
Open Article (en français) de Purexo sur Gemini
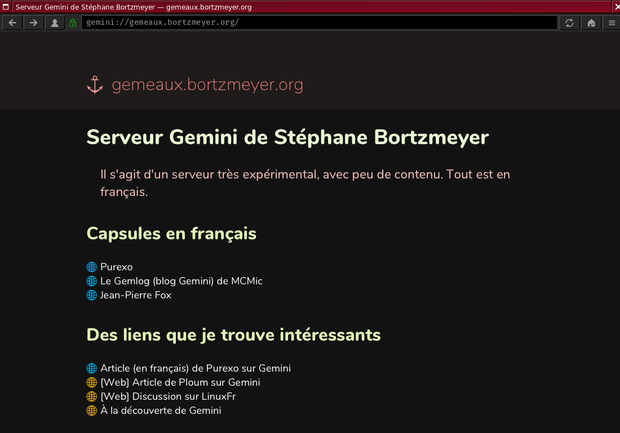tap(195, 369)
